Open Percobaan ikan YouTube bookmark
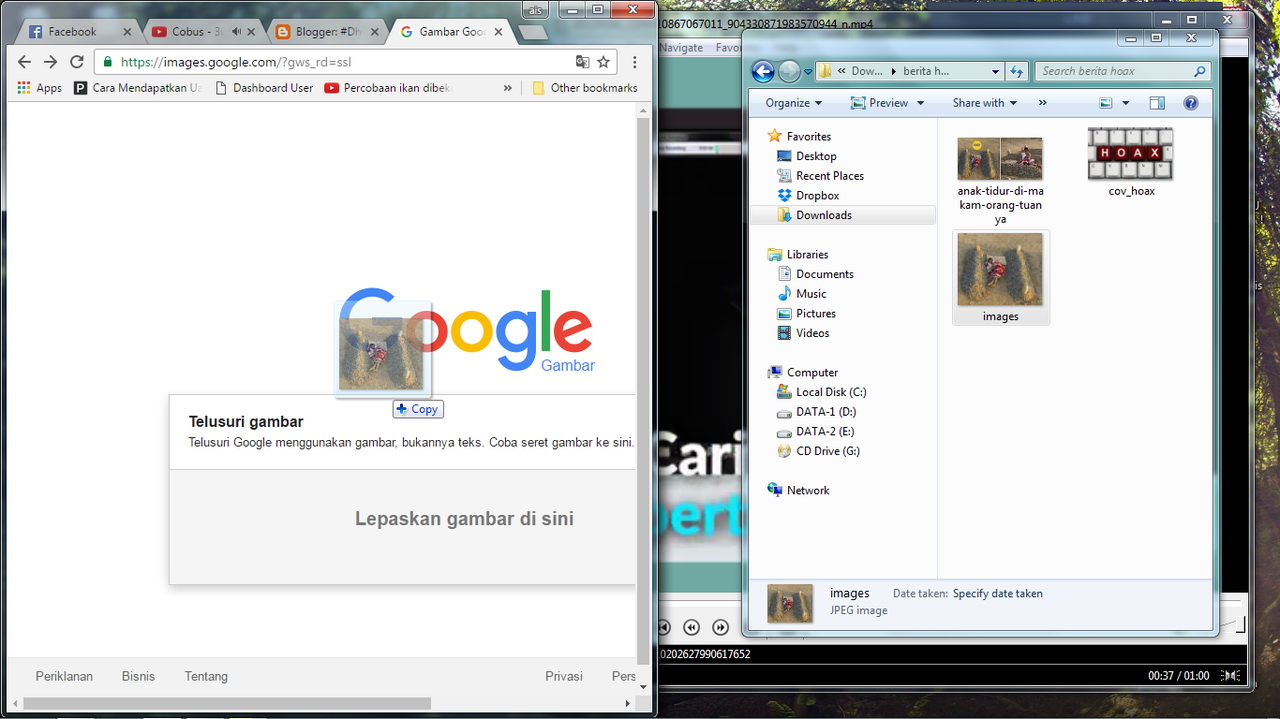1280x719 pixels. 389,88
